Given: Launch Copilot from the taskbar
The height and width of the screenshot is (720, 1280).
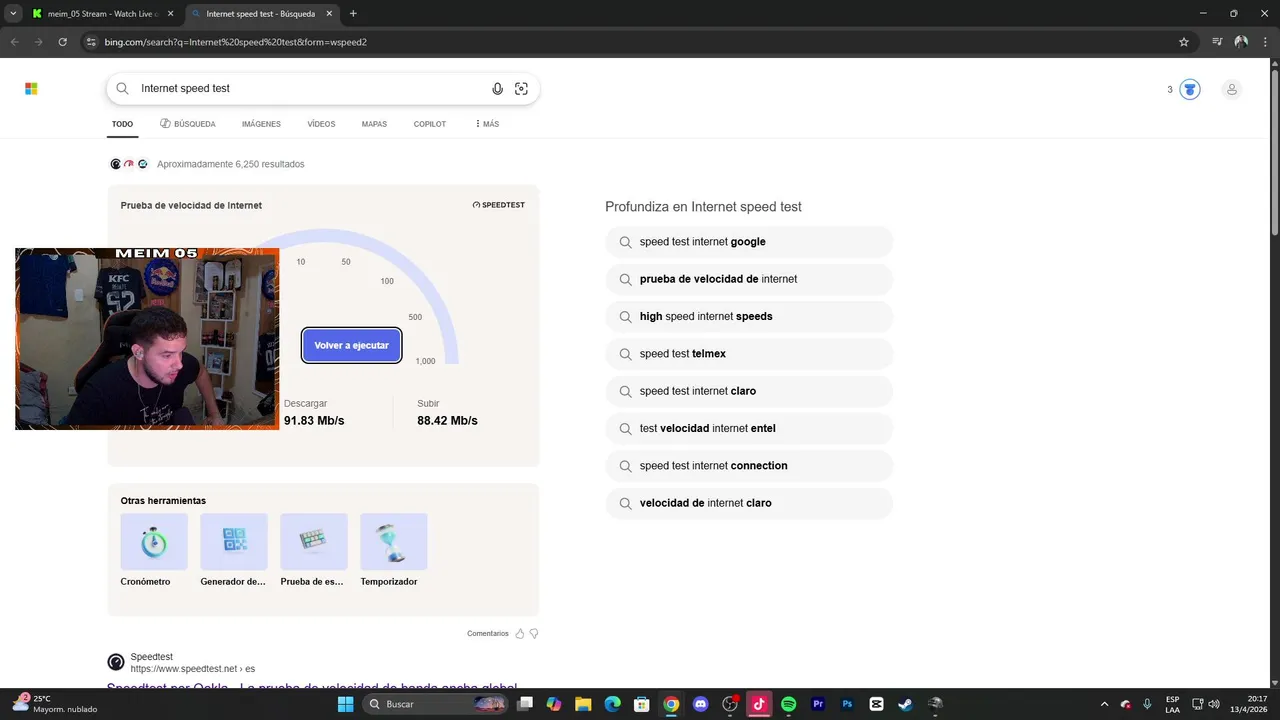Looking at the screenshot, I should click(x=554, y=704).
